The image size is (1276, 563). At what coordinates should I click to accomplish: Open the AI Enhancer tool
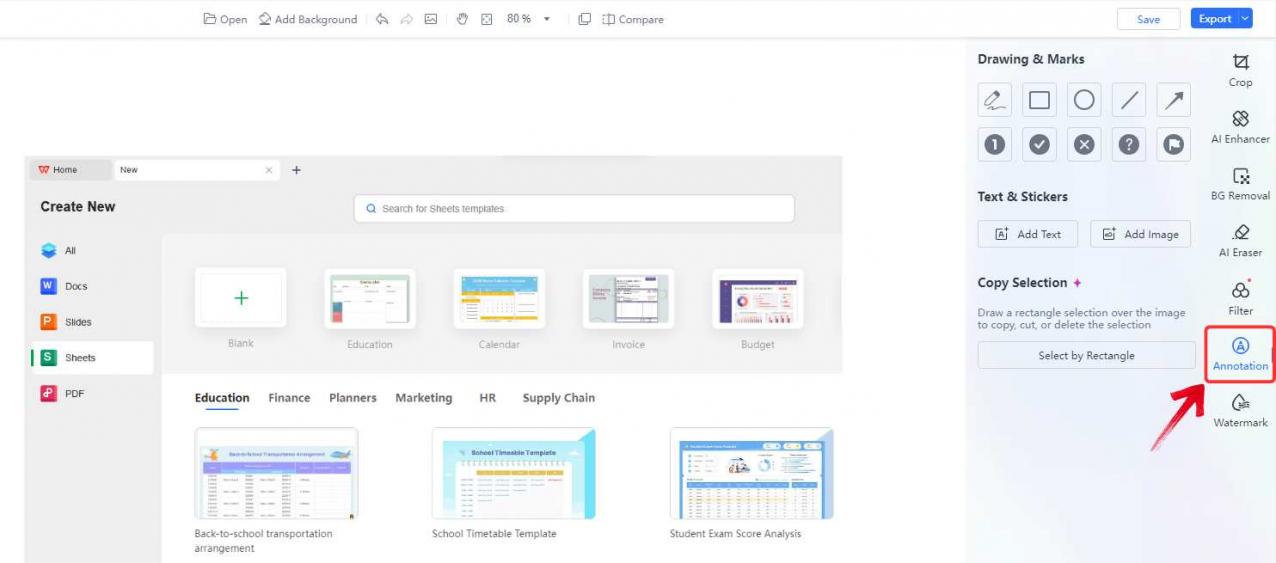[x=1240, y=127]
